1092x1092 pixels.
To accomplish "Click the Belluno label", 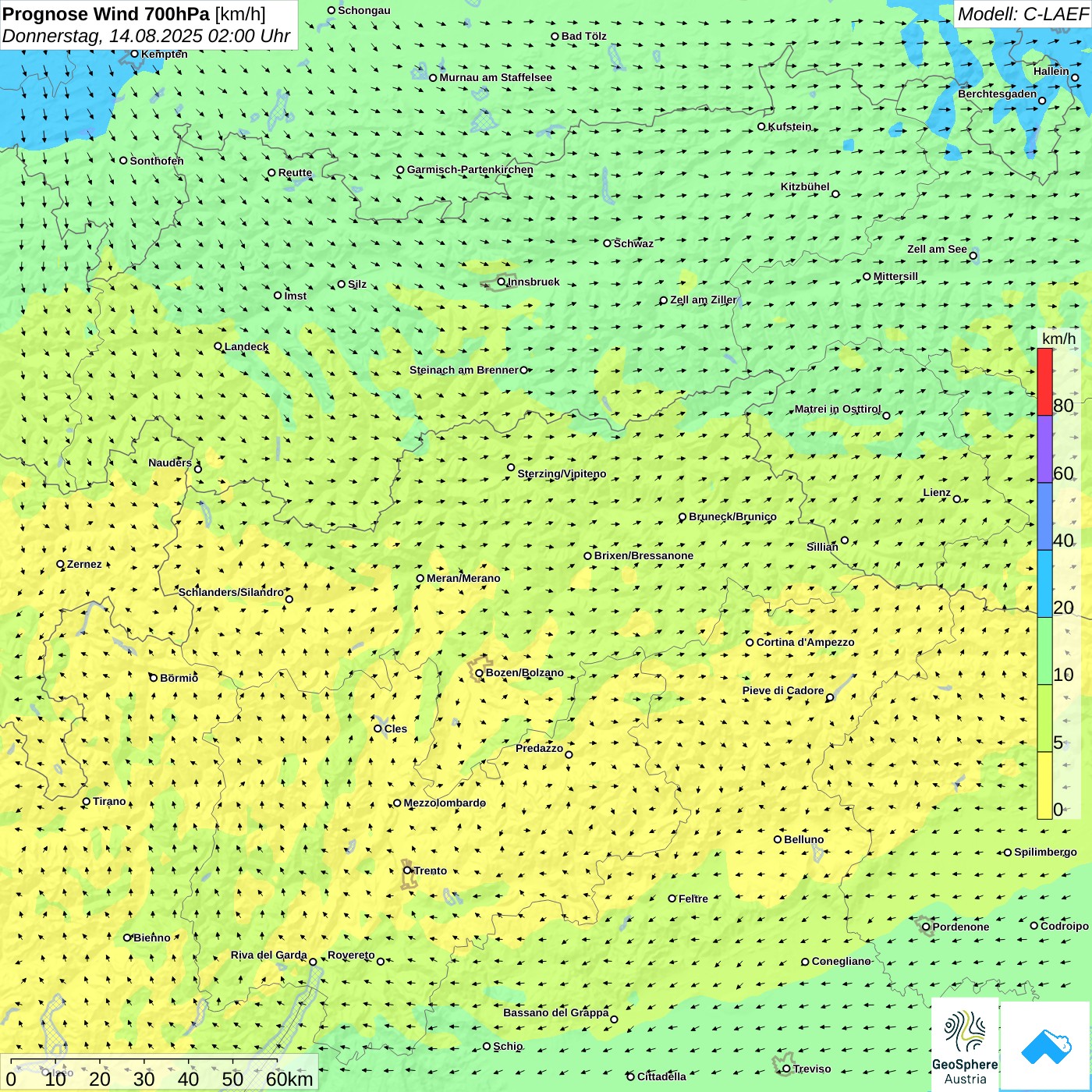I will [x=803, y=839].
